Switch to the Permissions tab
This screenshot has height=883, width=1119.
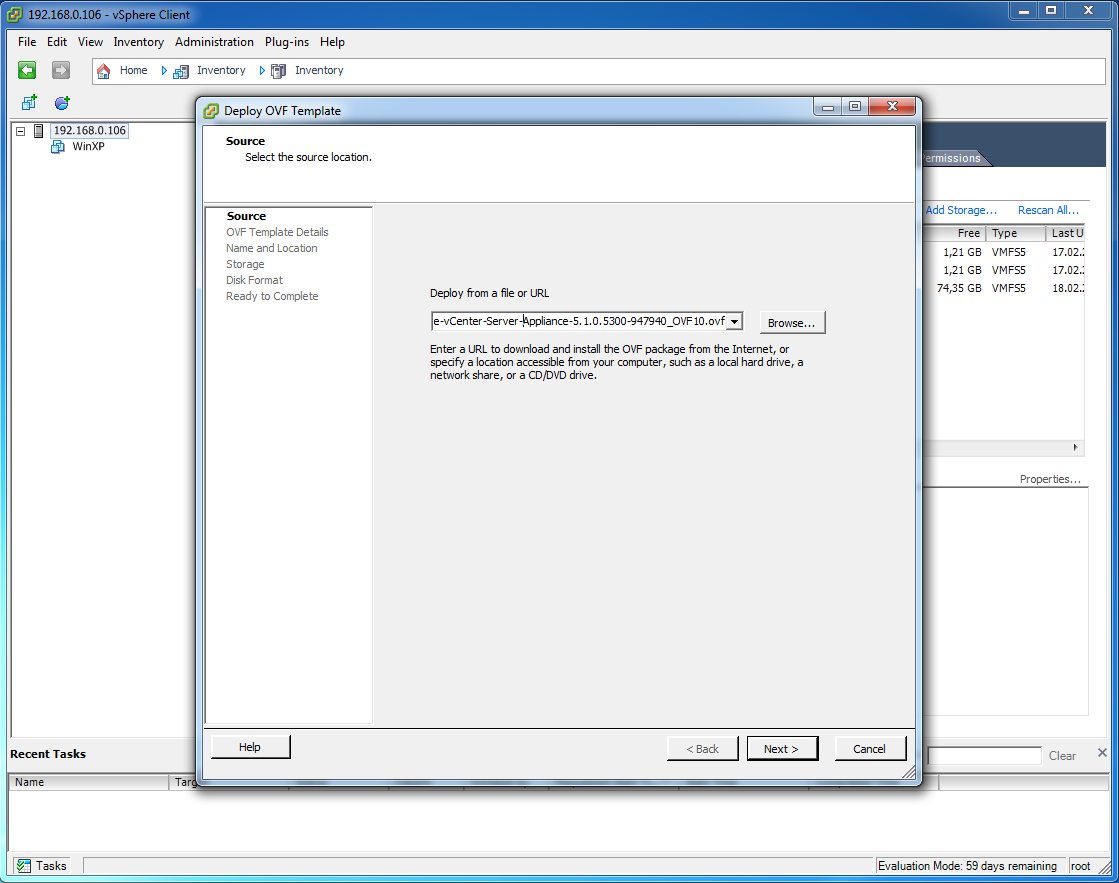[951, 158]
